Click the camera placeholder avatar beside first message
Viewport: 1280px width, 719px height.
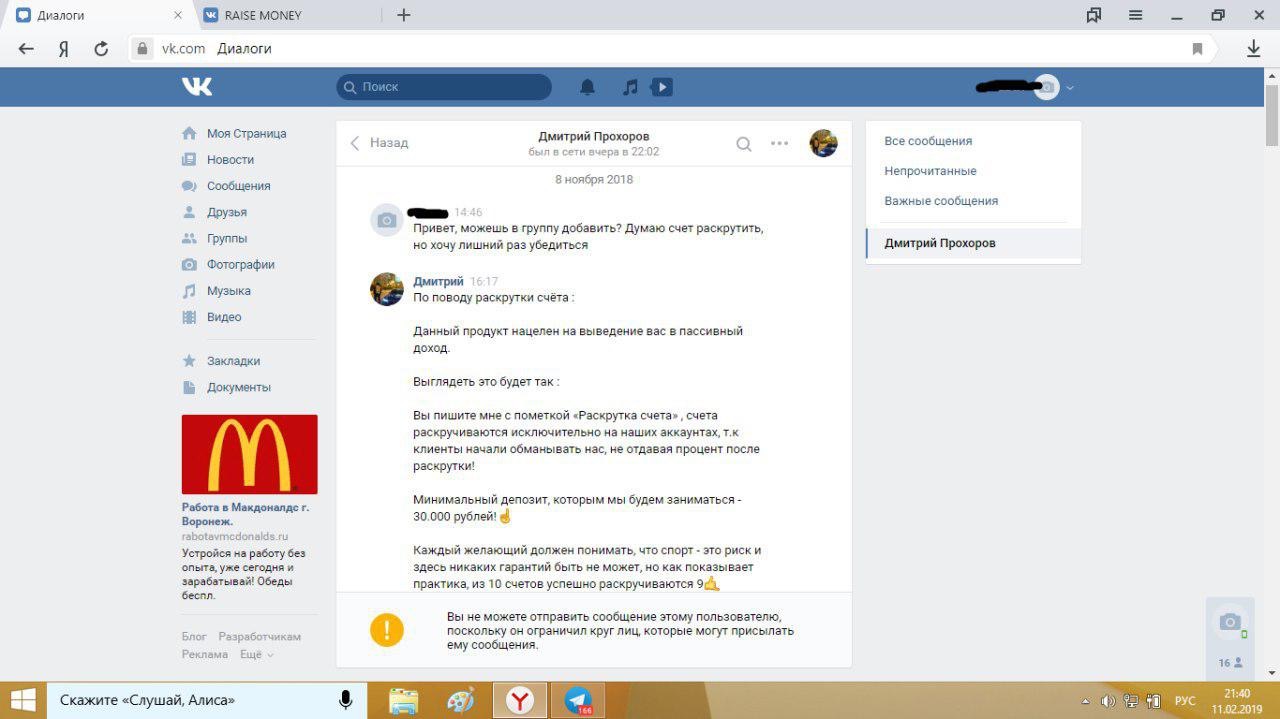[x=387, y=220]
